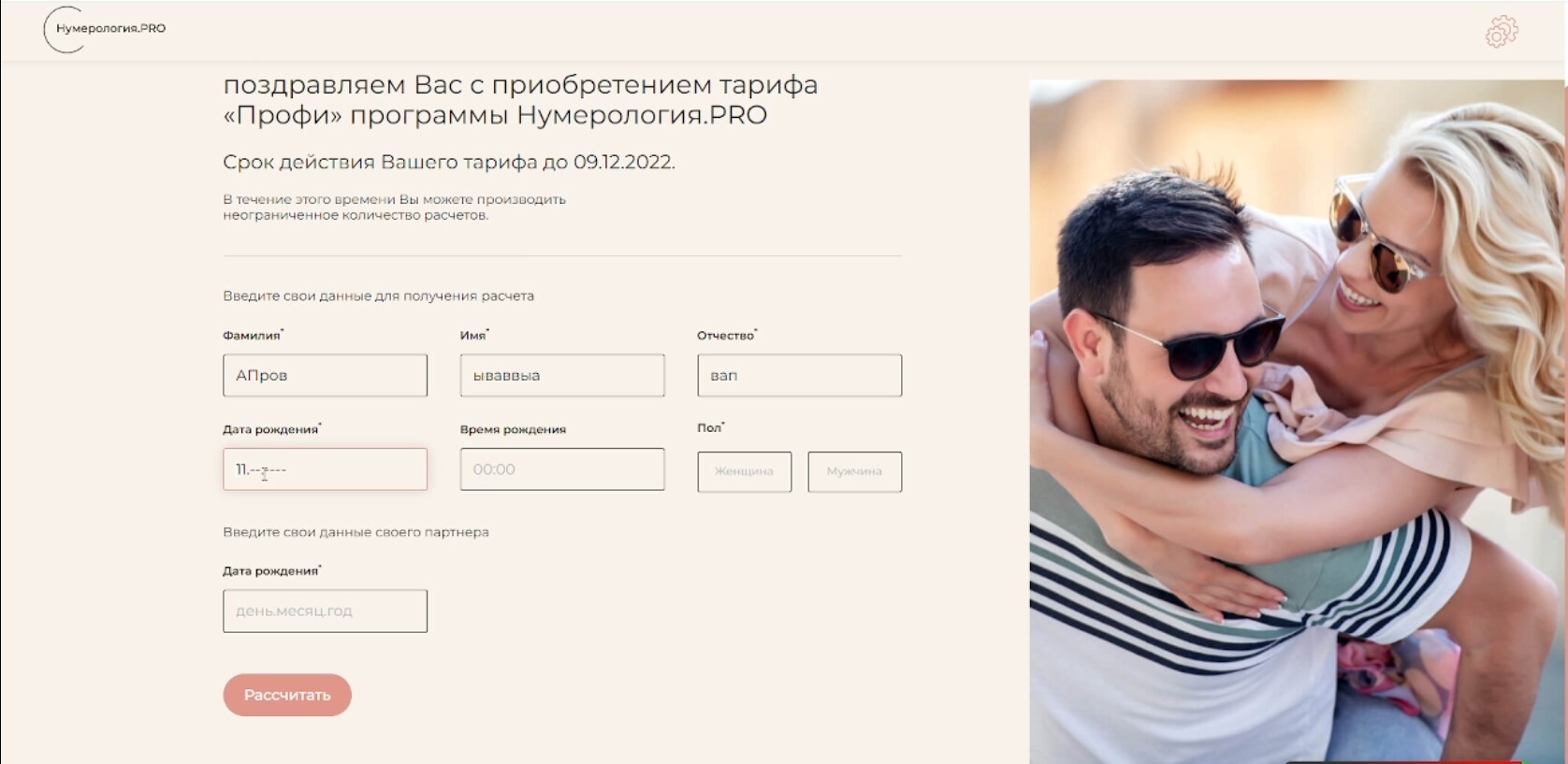Select Мужчина as gender
The image size is (1568, 764).
click(x=854, y=471)
